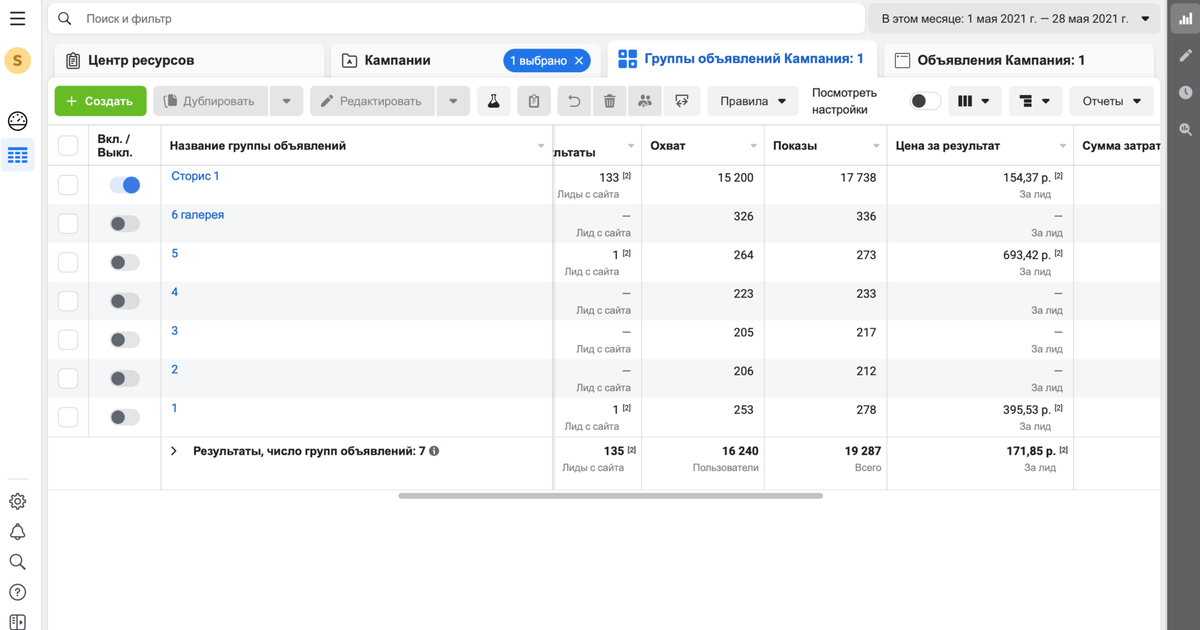Focus the Поиск и фильтр search field
This screenshot has width=1200, height=630.
(x=456, y=19)
